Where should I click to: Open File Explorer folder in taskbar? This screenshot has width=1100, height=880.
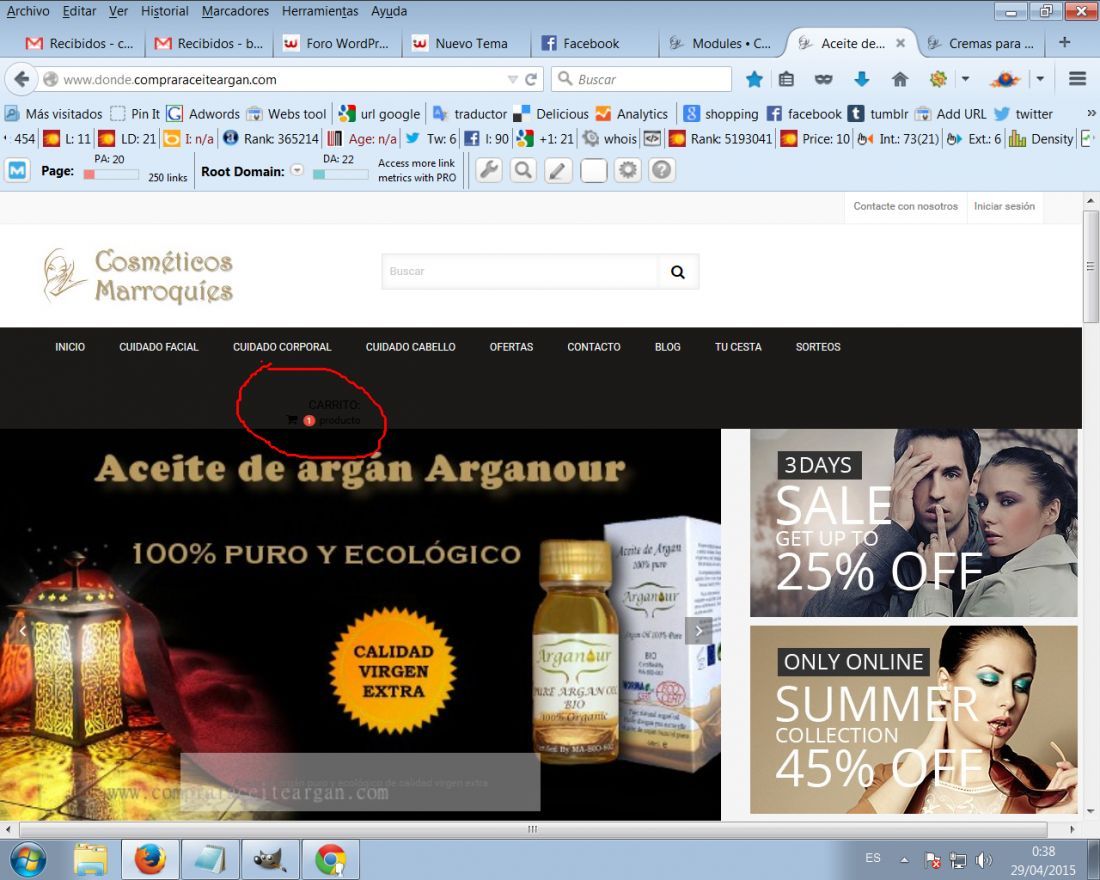tap(90, 859)
